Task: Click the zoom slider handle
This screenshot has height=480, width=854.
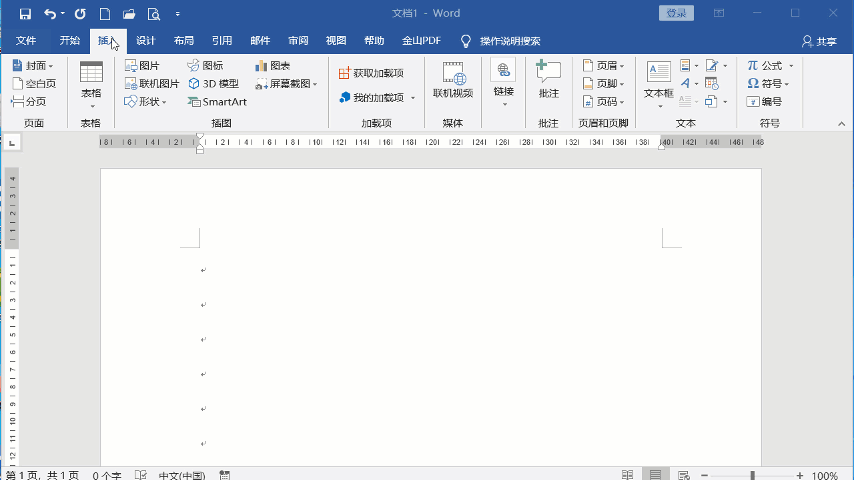Action: coord(753,476)
